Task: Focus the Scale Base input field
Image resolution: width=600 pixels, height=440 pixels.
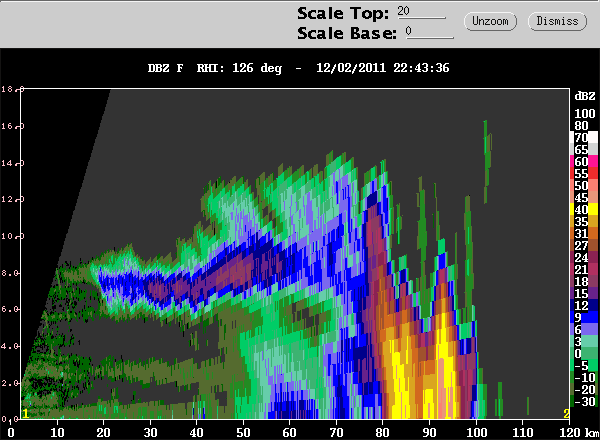Action: pos(429,32)
